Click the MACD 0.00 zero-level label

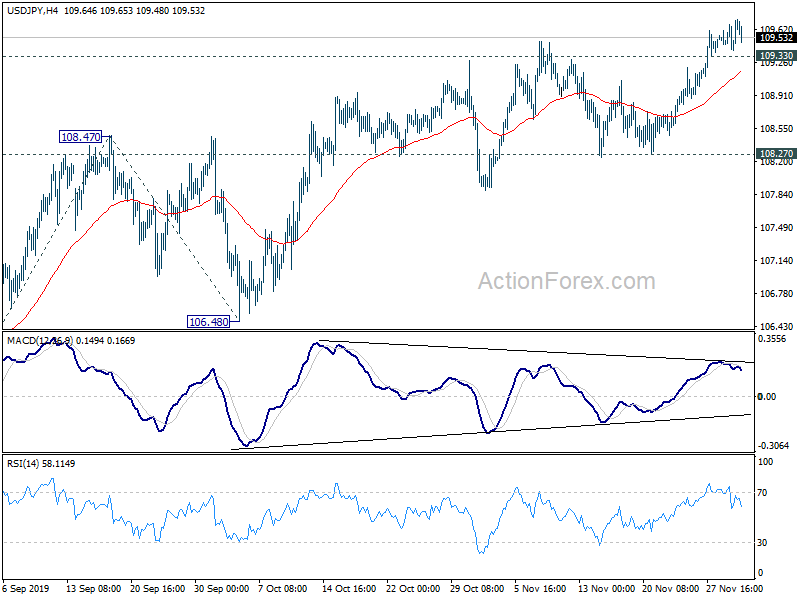pos(767,396)
